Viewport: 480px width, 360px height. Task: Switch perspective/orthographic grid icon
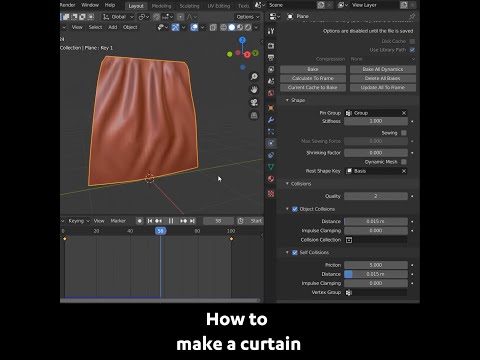click(254, 115)
